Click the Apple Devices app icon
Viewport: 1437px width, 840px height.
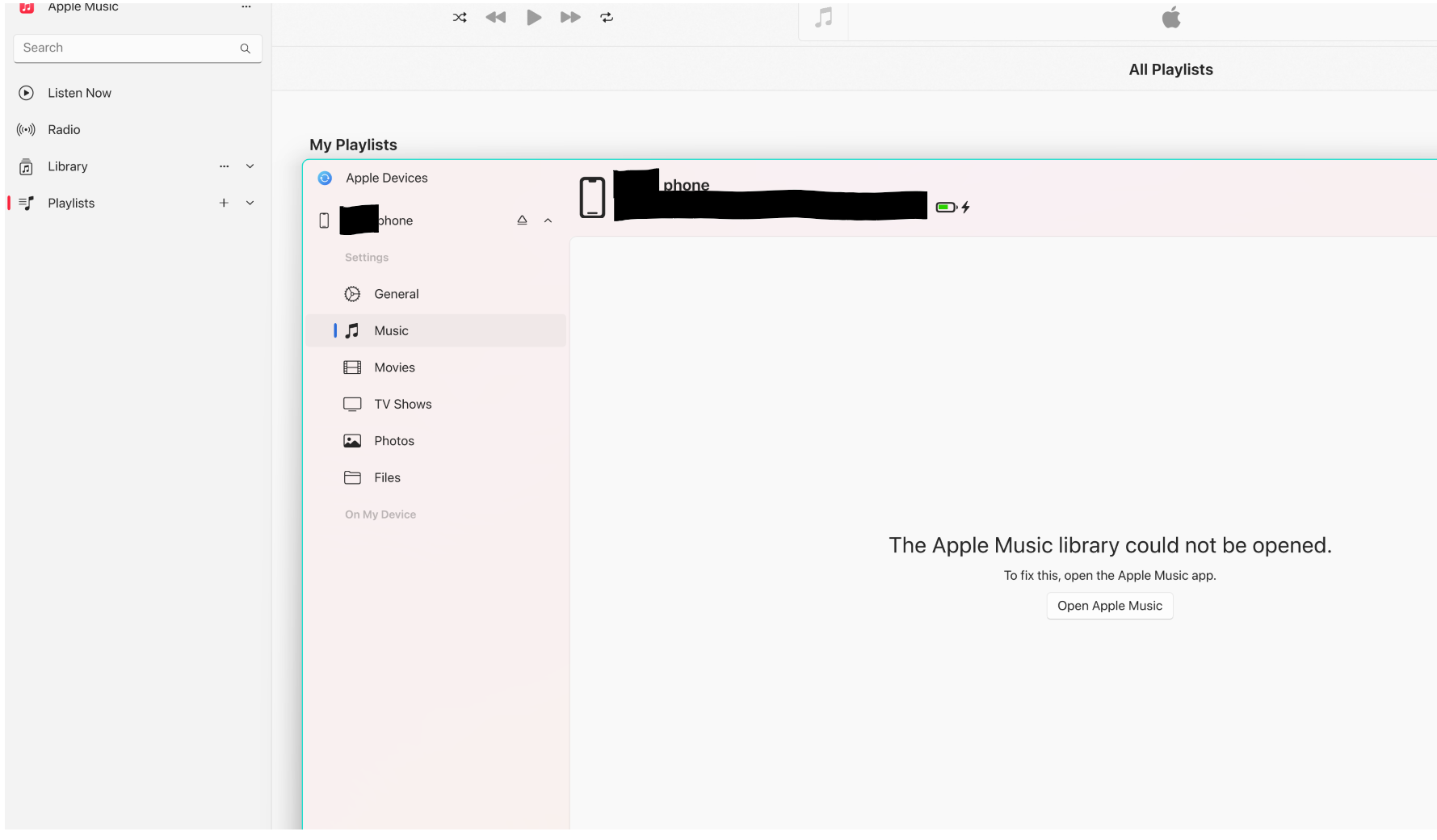(325, 178)
